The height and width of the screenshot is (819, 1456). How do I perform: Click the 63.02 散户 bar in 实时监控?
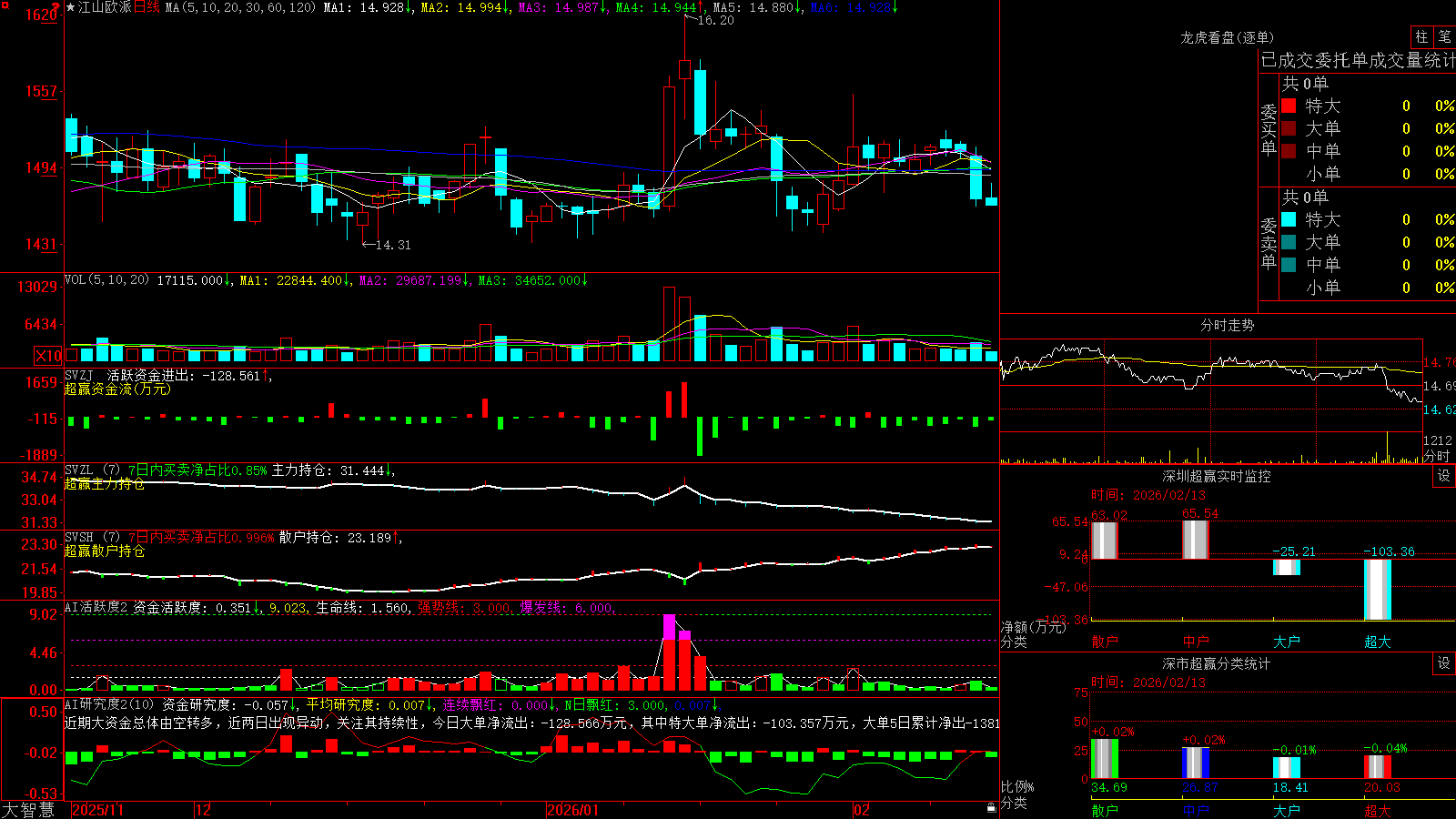click(1104, 541)
